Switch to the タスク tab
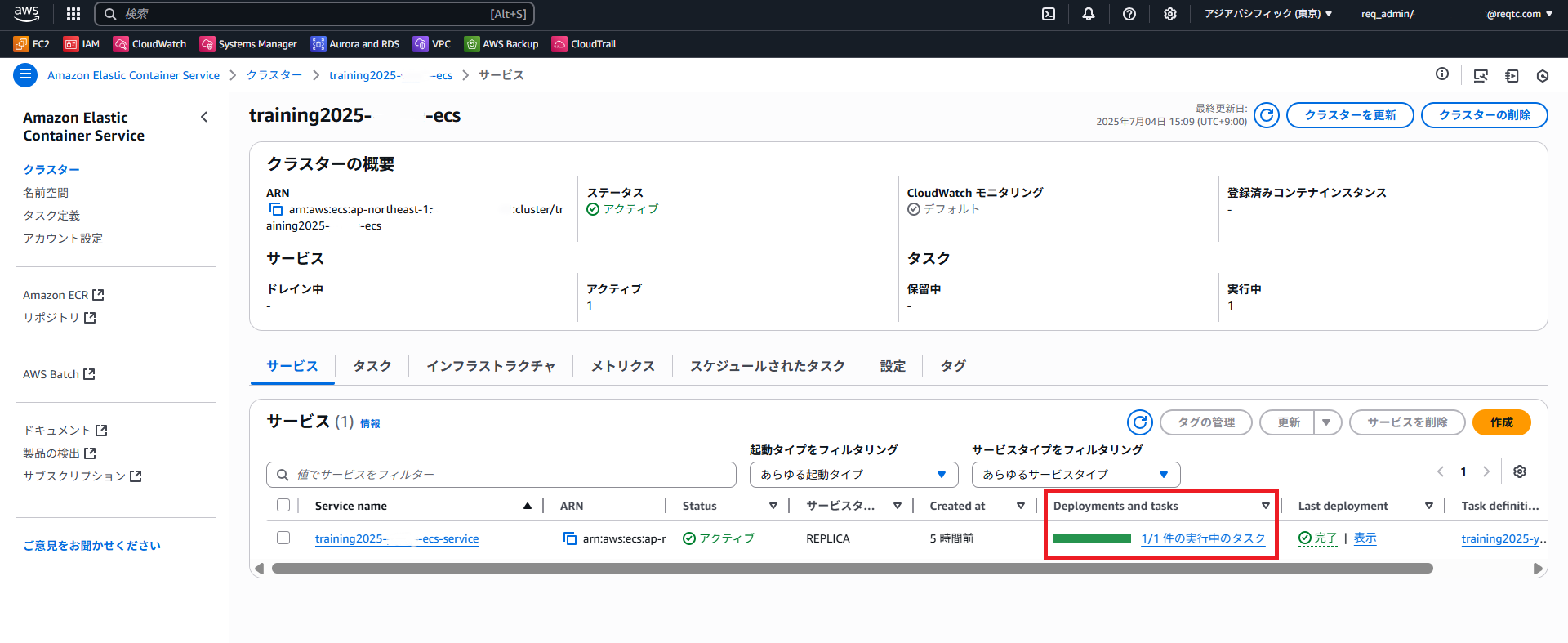Screen dimensions: 1568x643 point(372,366)
